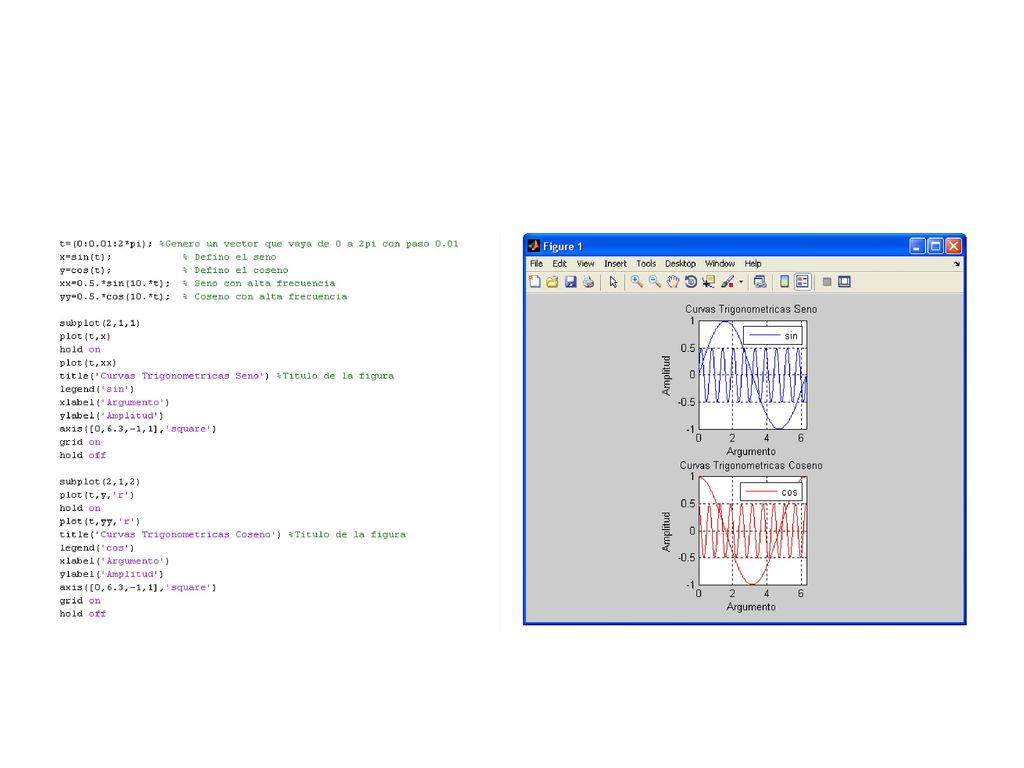Click code line 'x=sin(t);'
The width and height of the screenshot is (1024, 768).
[x=85, y=257]
